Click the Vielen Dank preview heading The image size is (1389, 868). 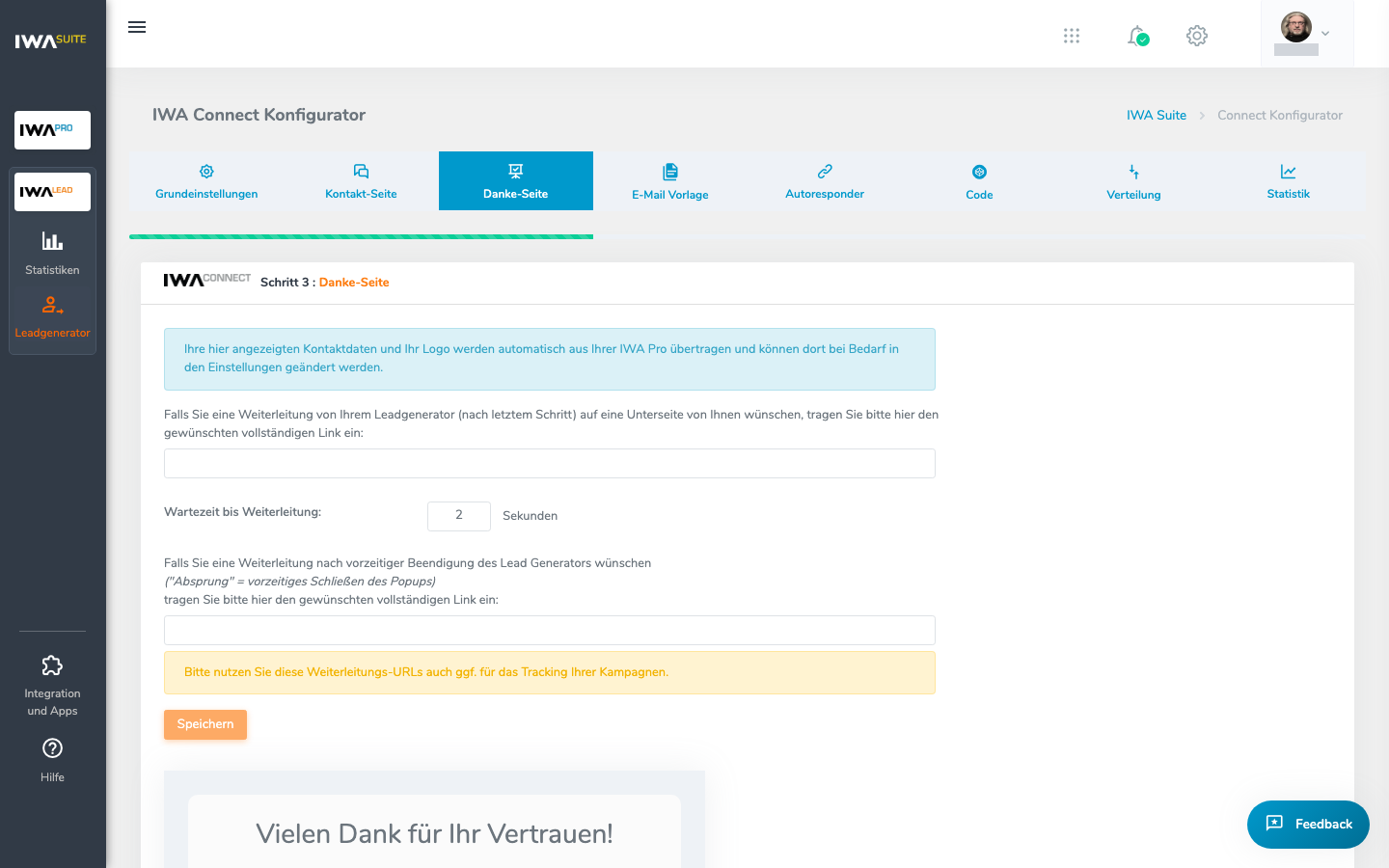click(434, 833)
